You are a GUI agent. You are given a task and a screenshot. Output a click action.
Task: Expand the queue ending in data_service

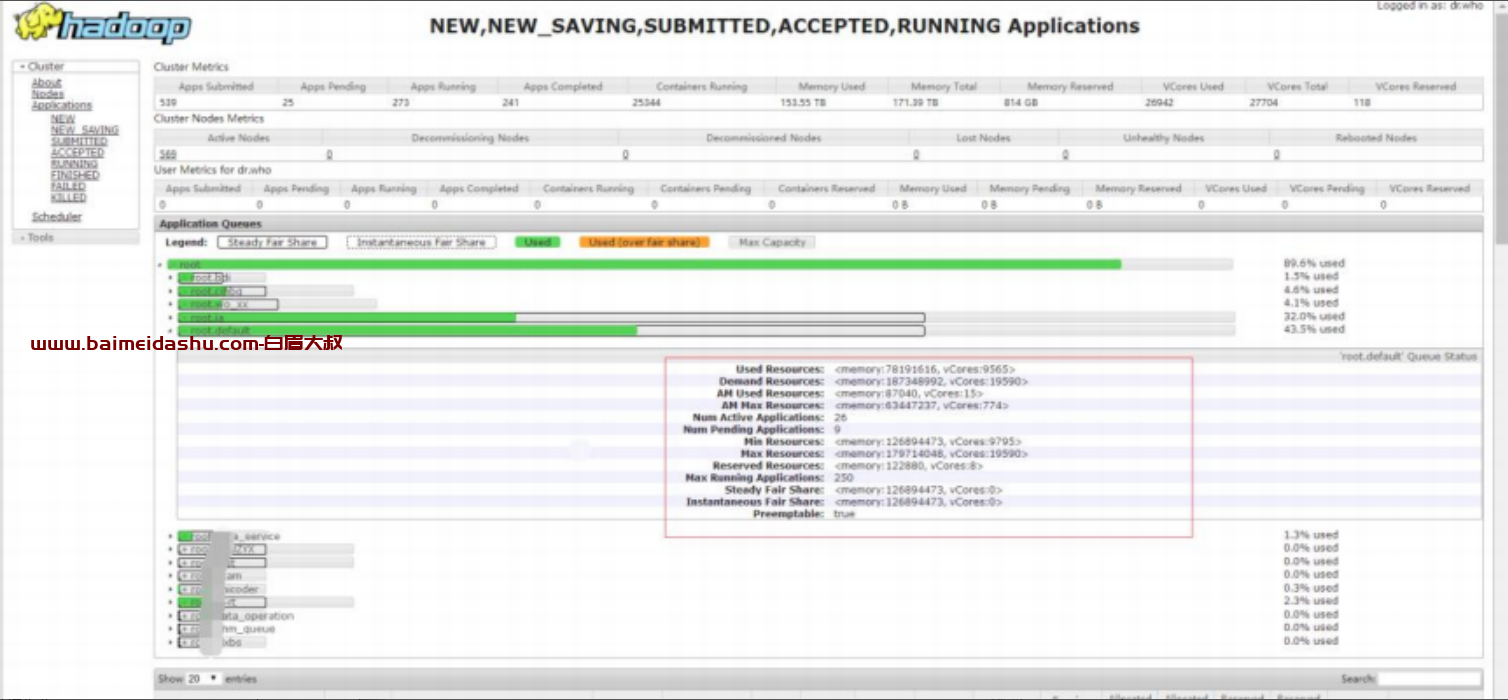(229, 536)
